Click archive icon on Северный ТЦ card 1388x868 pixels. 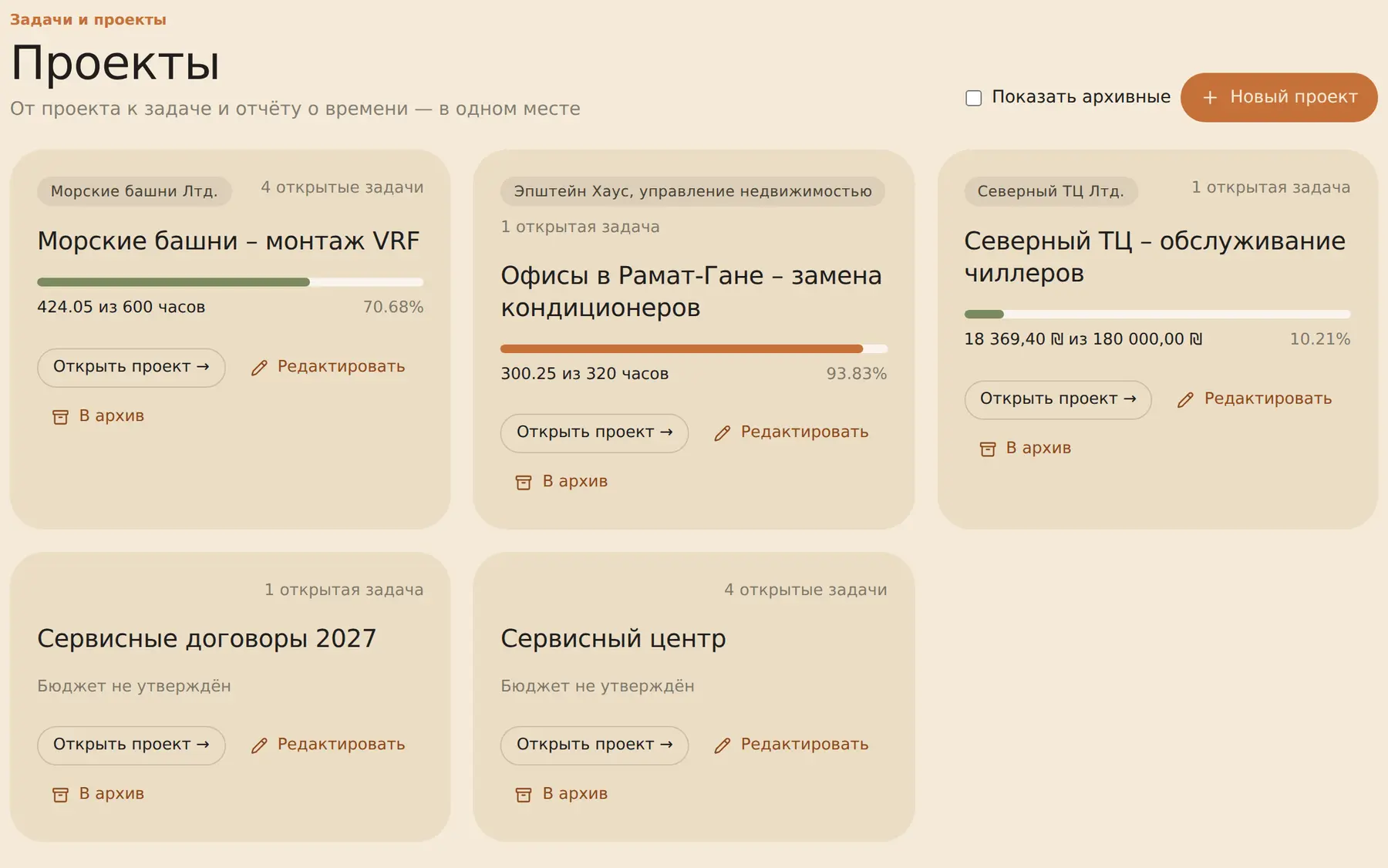coord(988,449)
